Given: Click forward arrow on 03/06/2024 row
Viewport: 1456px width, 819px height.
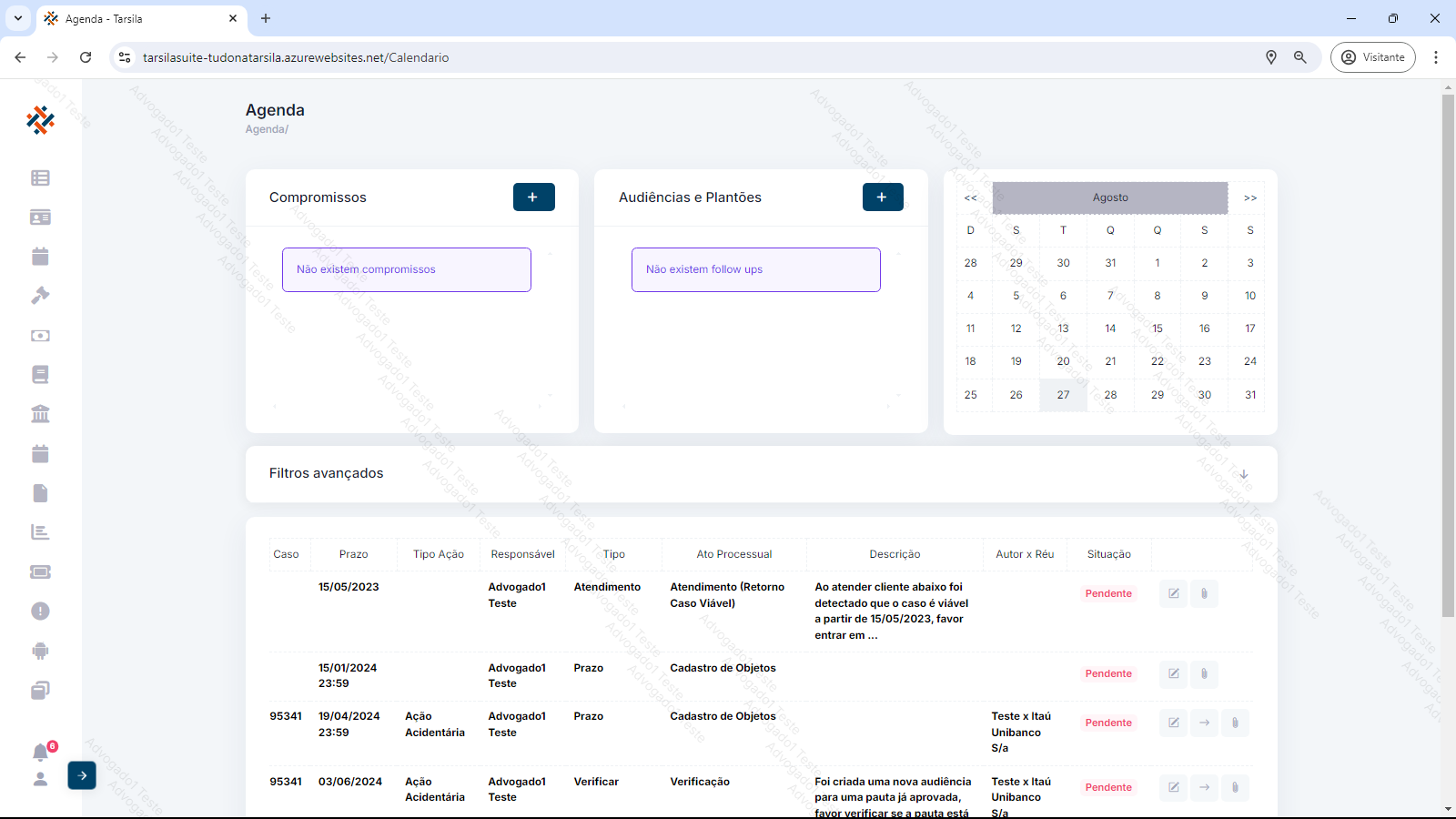Looking at the screenshot, I should point(1204,787).
